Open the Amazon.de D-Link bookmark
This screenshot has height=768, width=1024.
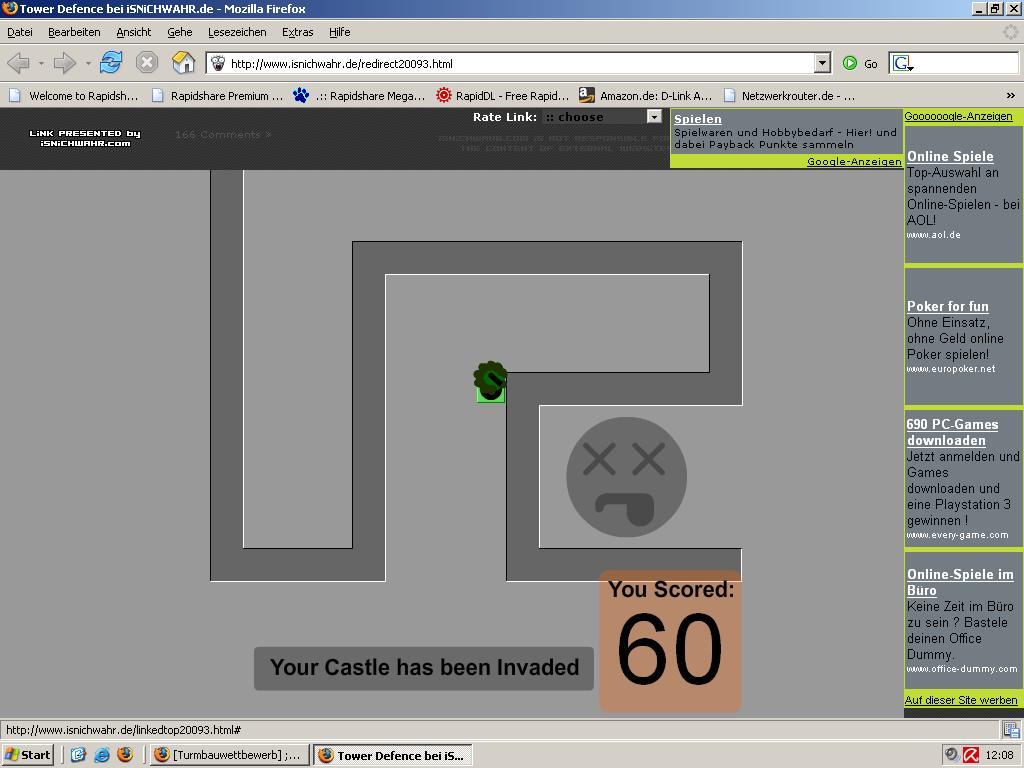point(646,96)
